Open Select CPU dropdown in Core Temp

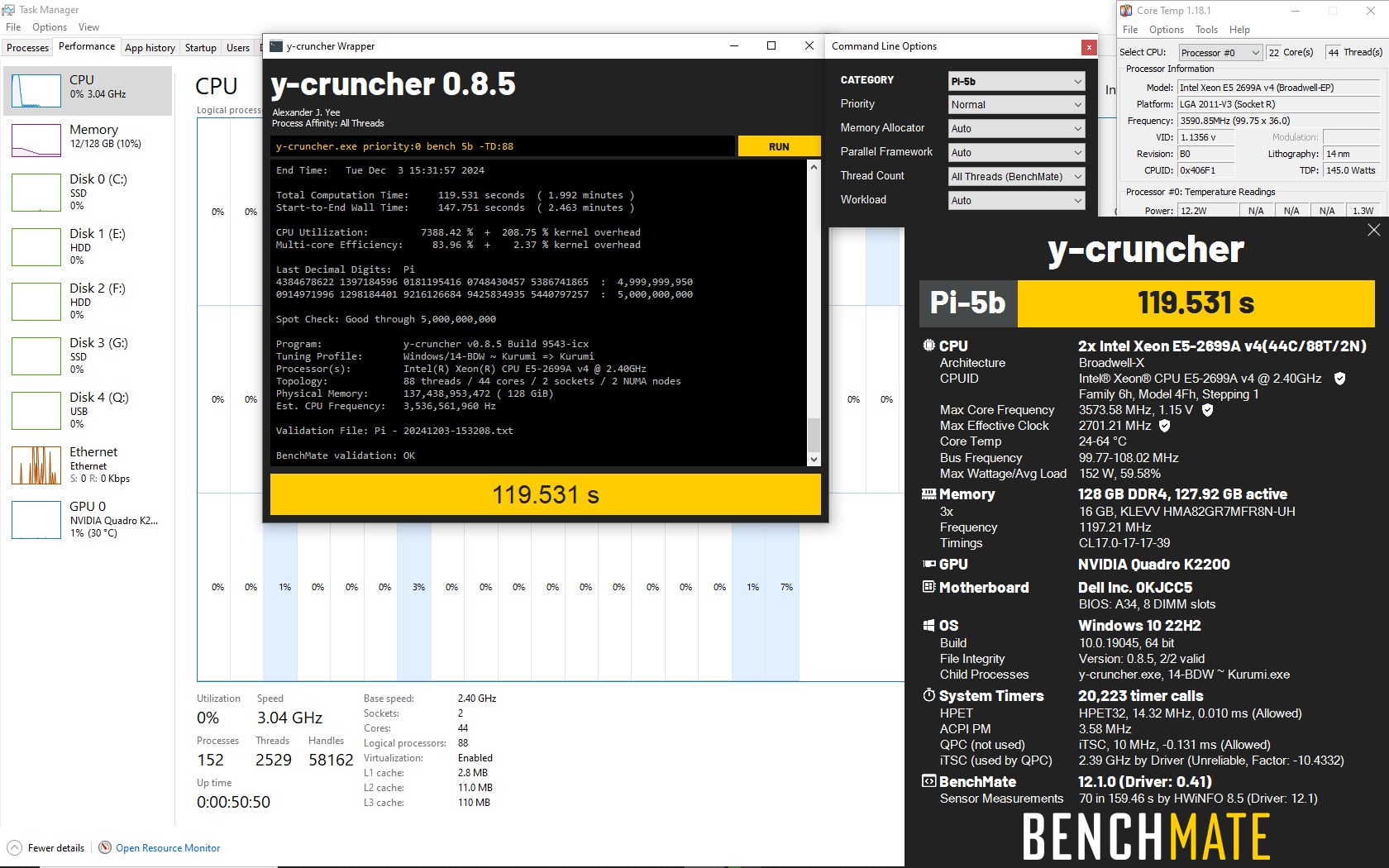pyautogui.click(x=1220, y=53)
